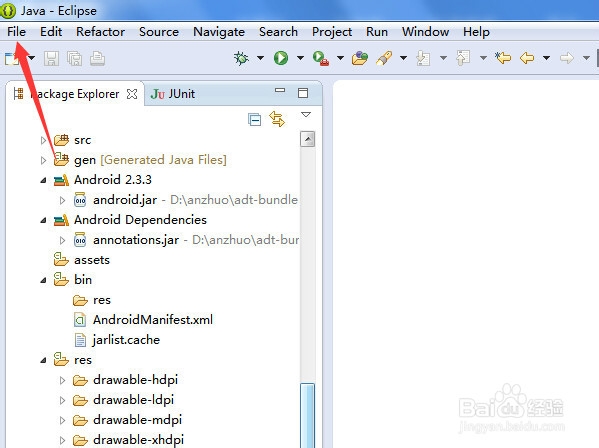Select AndroidManifest.xml in bin
The width and height of the screenshot is (599, 448).
[143, 320]
